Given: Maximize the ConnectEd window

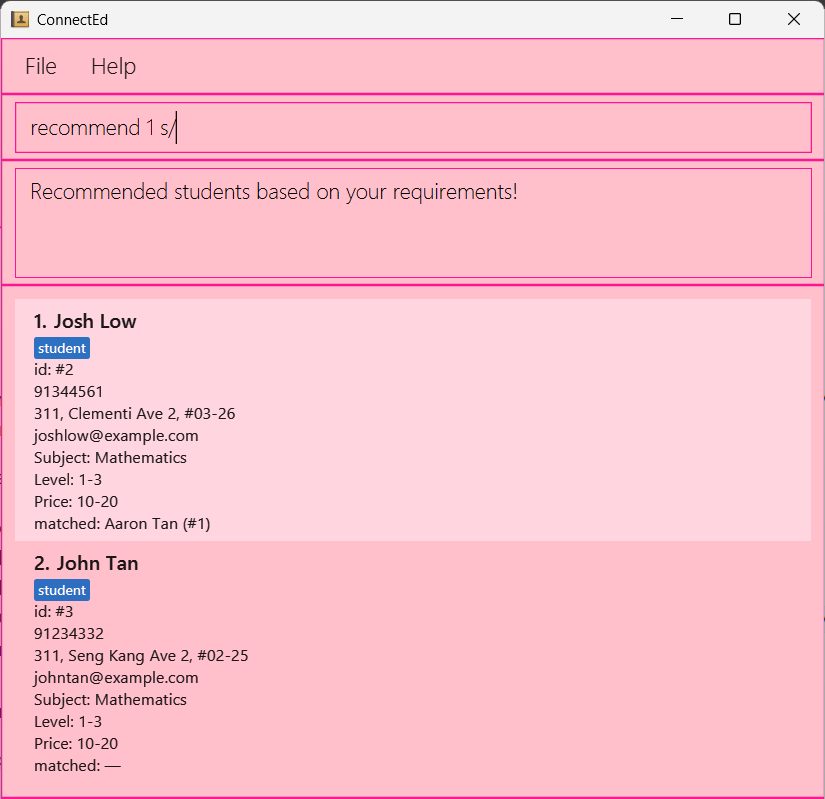Looking at the screenshot, I should [x=735, y=19].
